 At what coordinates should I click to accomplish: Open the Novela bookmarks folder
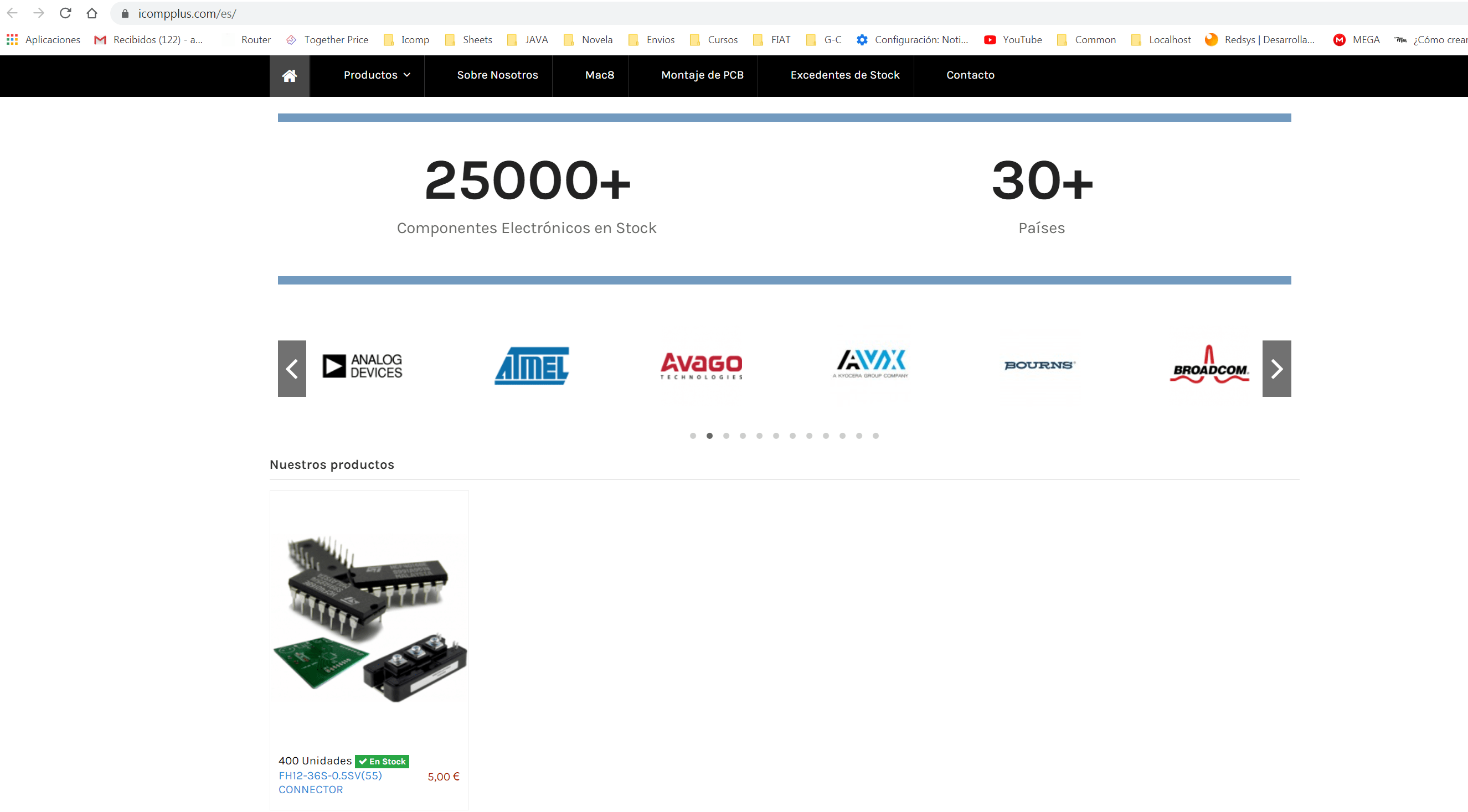[588, 39]
